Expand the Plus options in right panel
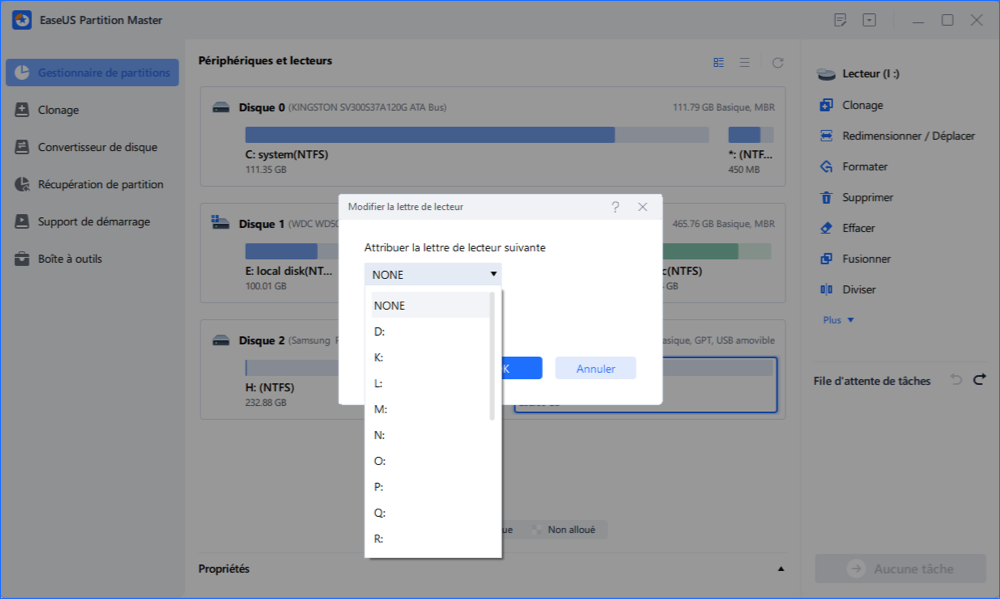Image resolution: width=1000 pixels, height=599 pixels. [838, 320]
